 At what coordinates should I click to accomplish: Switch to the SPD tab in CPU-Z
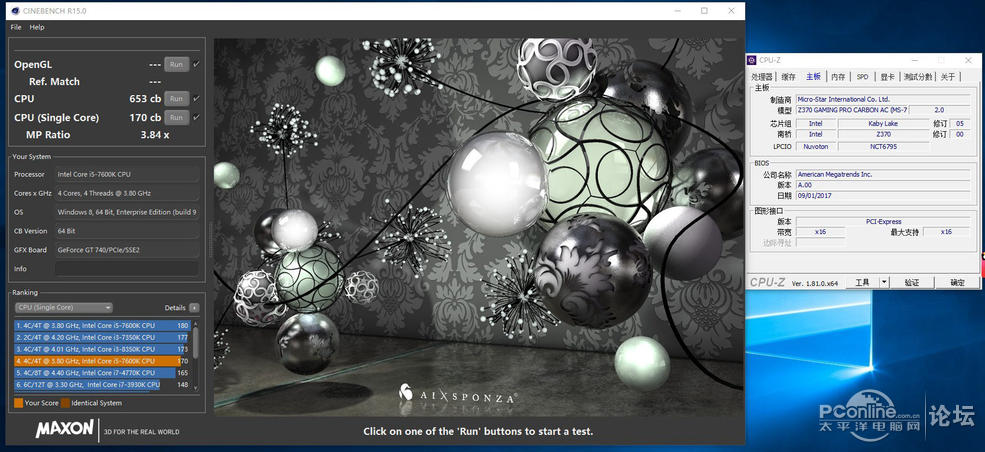click(x=863, y=77)
